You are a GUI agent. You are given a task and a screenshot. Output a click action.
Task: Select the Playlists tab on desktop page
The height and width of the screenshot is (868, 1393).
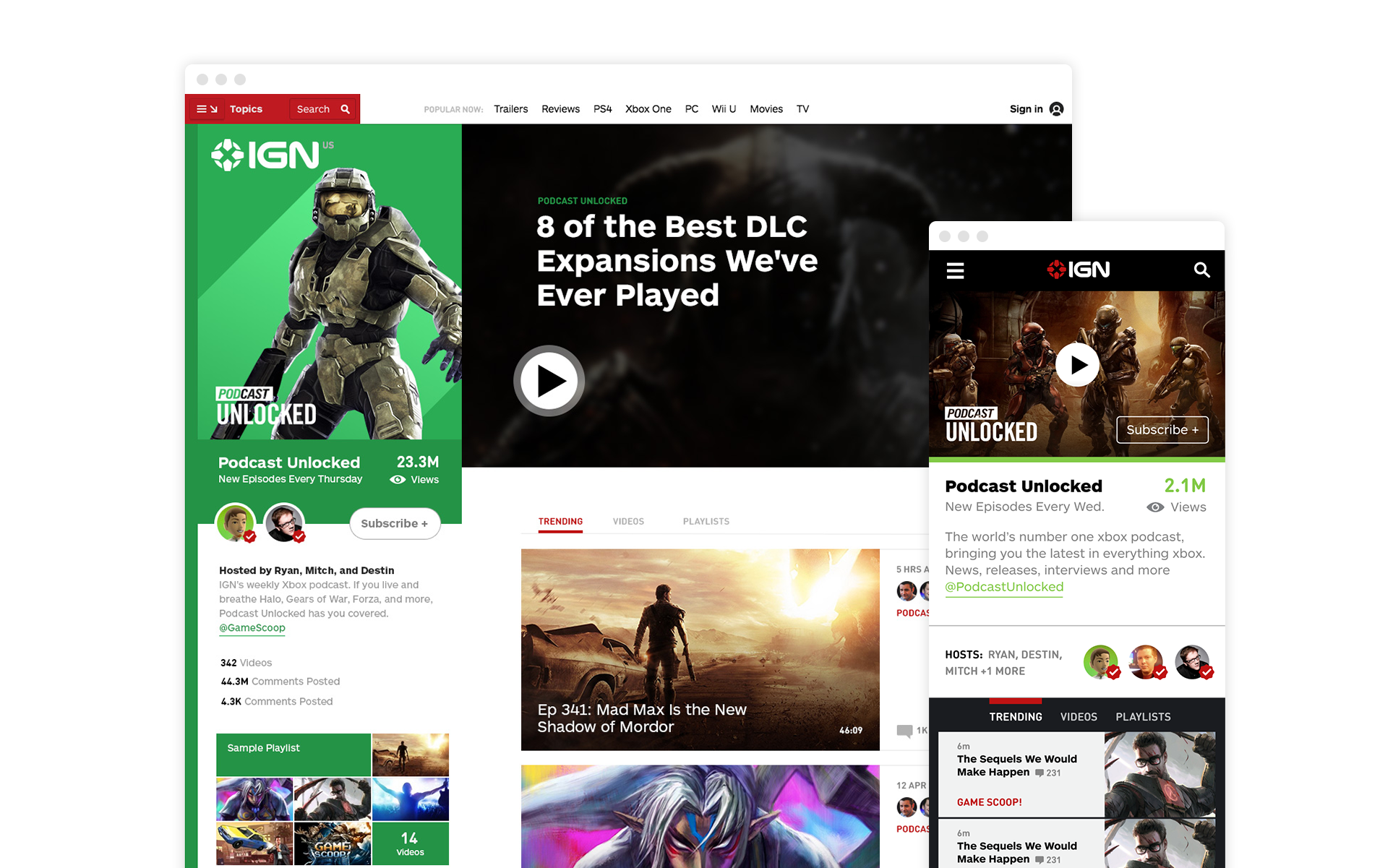[x=706, y=522]
